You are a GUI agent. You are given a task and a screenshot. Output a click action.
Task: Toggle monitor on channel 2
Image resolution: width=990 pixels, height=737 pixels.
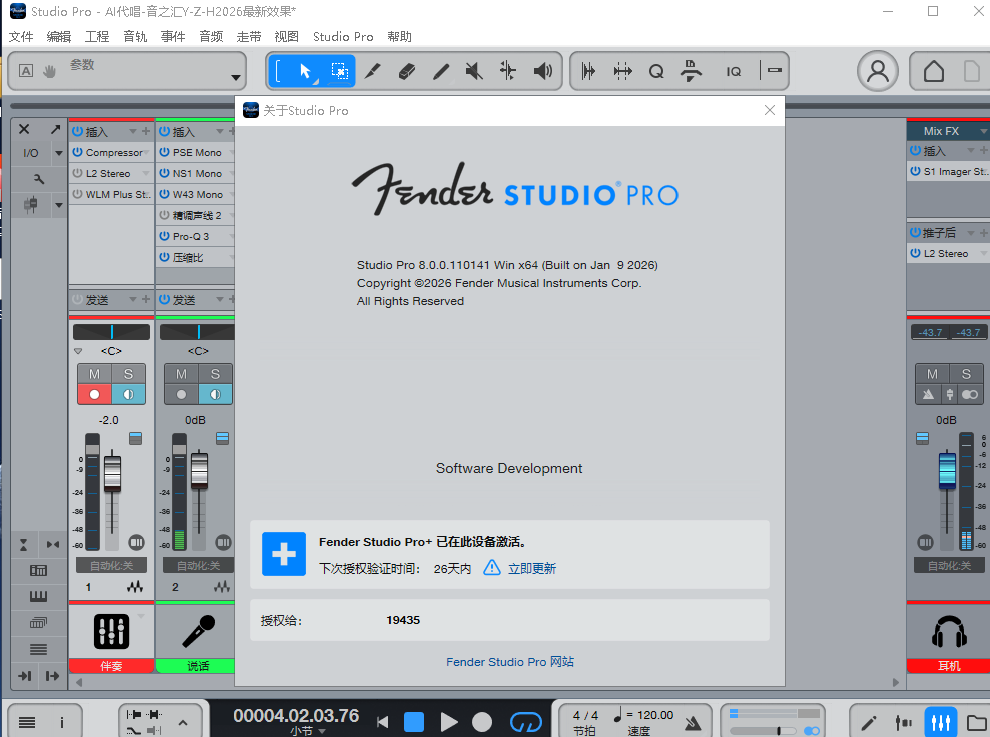215,394
